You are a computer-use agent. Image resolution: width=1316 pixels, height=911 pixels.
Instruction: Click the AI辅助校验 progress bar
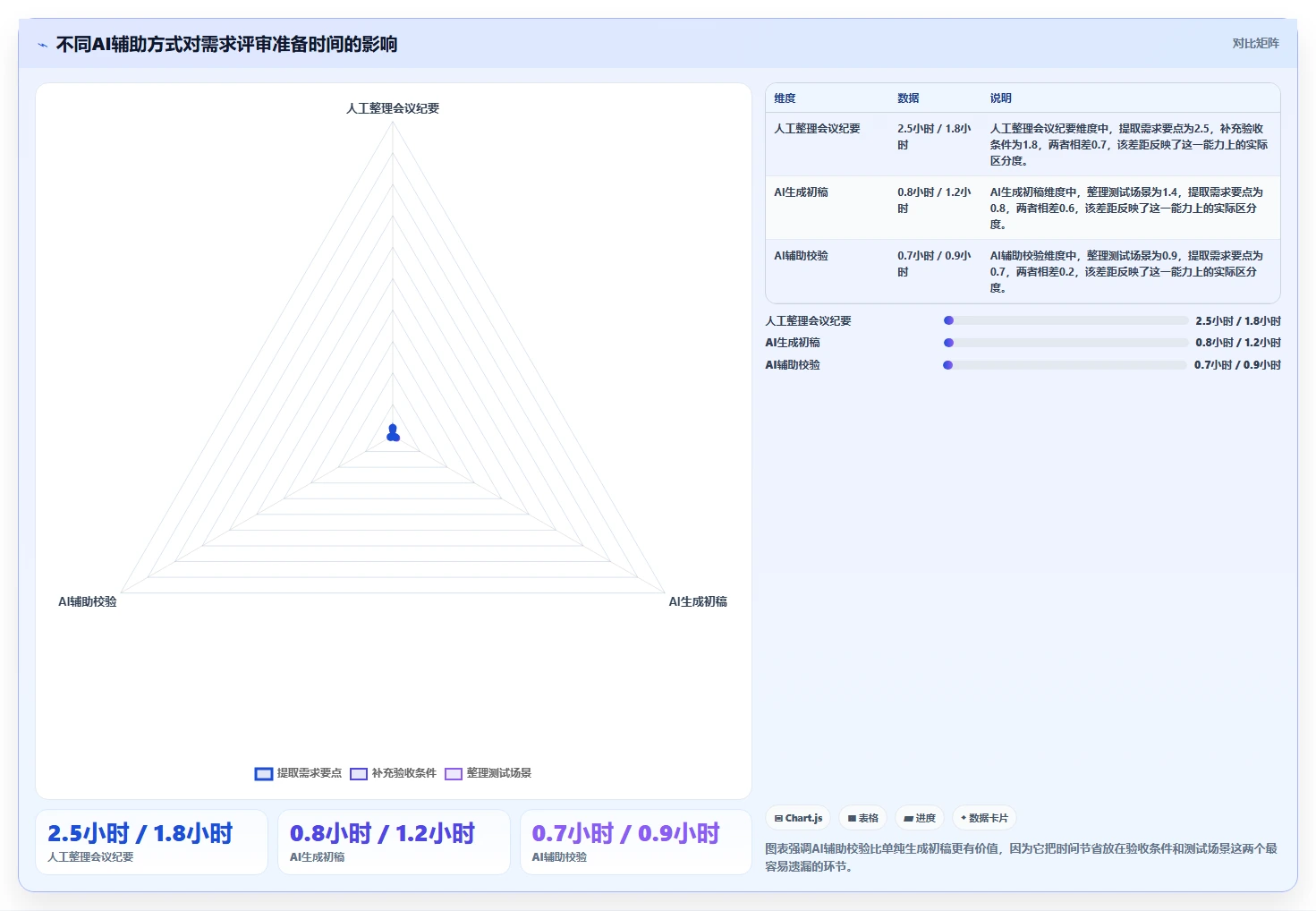pos(1065,365)
